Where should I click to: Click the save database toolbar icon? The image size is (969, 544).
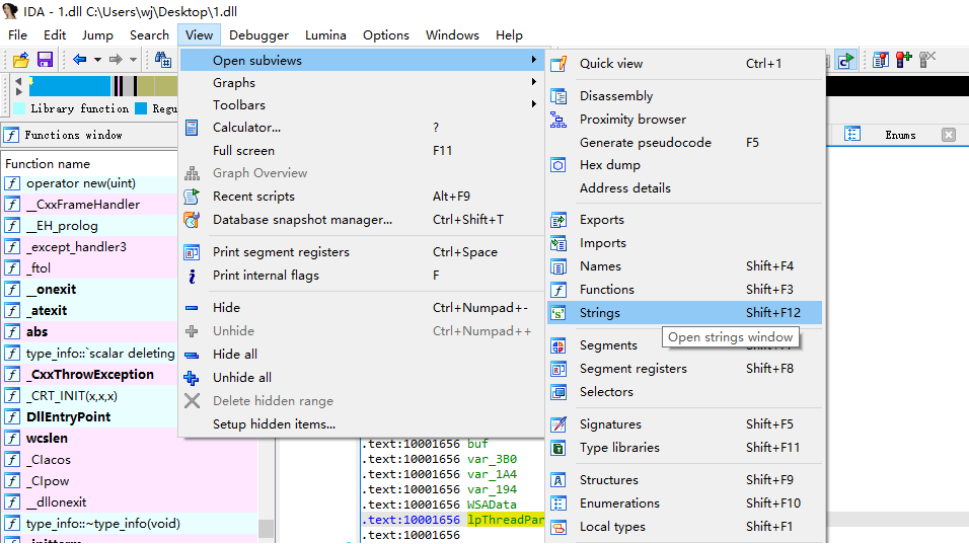point(45,60)
